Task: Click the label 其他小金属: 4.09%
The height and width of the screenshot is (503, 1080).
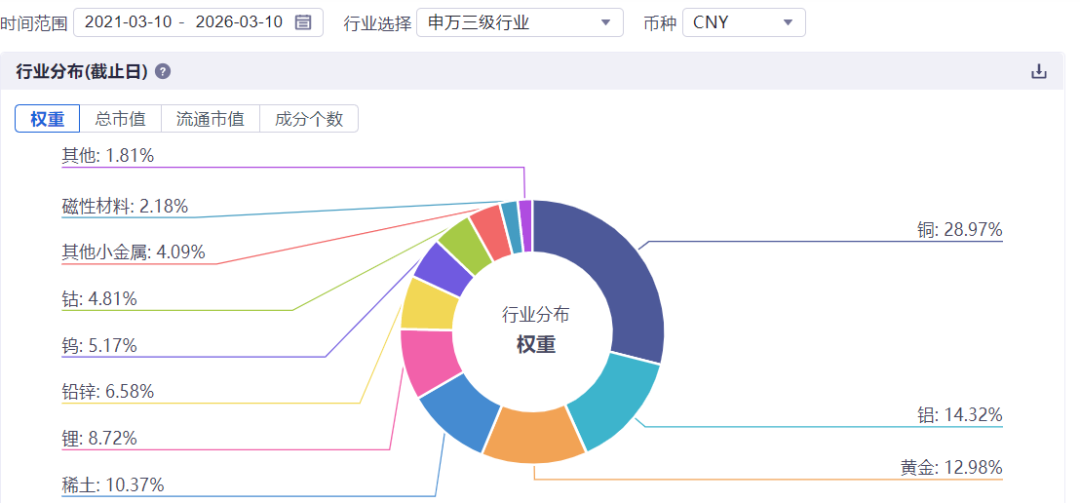Action: [134, 252]
